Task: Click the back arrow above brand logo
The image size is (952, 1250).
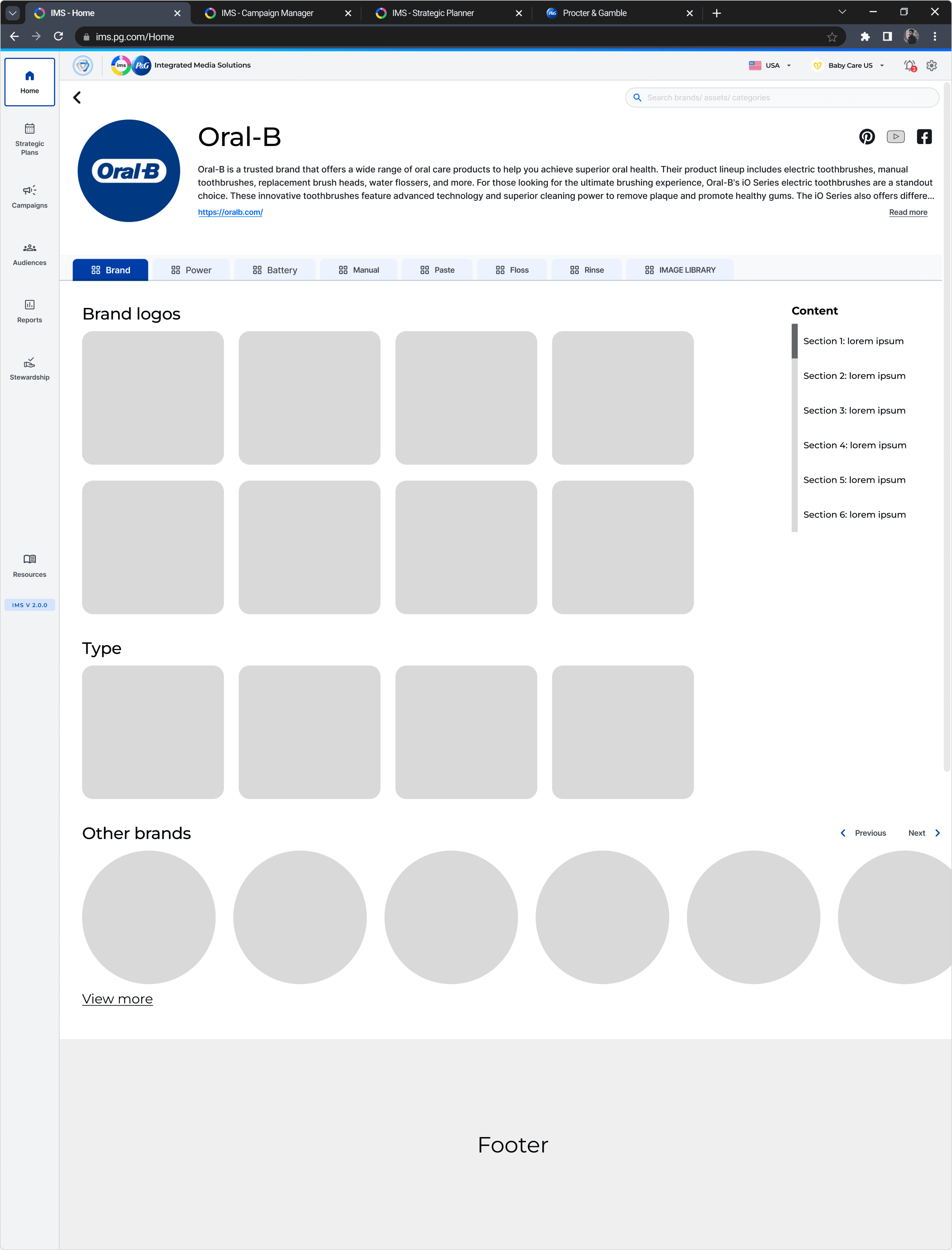Action: click(x=77, y=97)
